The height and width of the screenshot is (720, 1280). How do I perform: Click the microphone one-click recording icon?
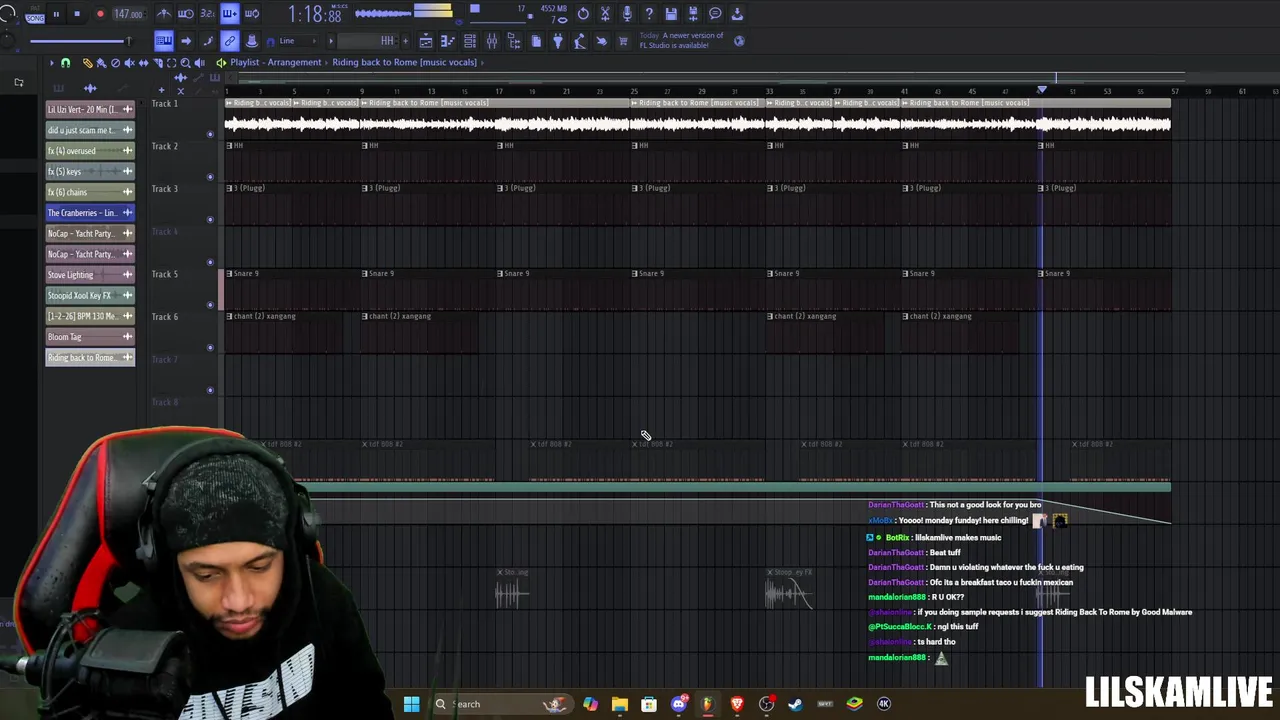coord(627,14)
